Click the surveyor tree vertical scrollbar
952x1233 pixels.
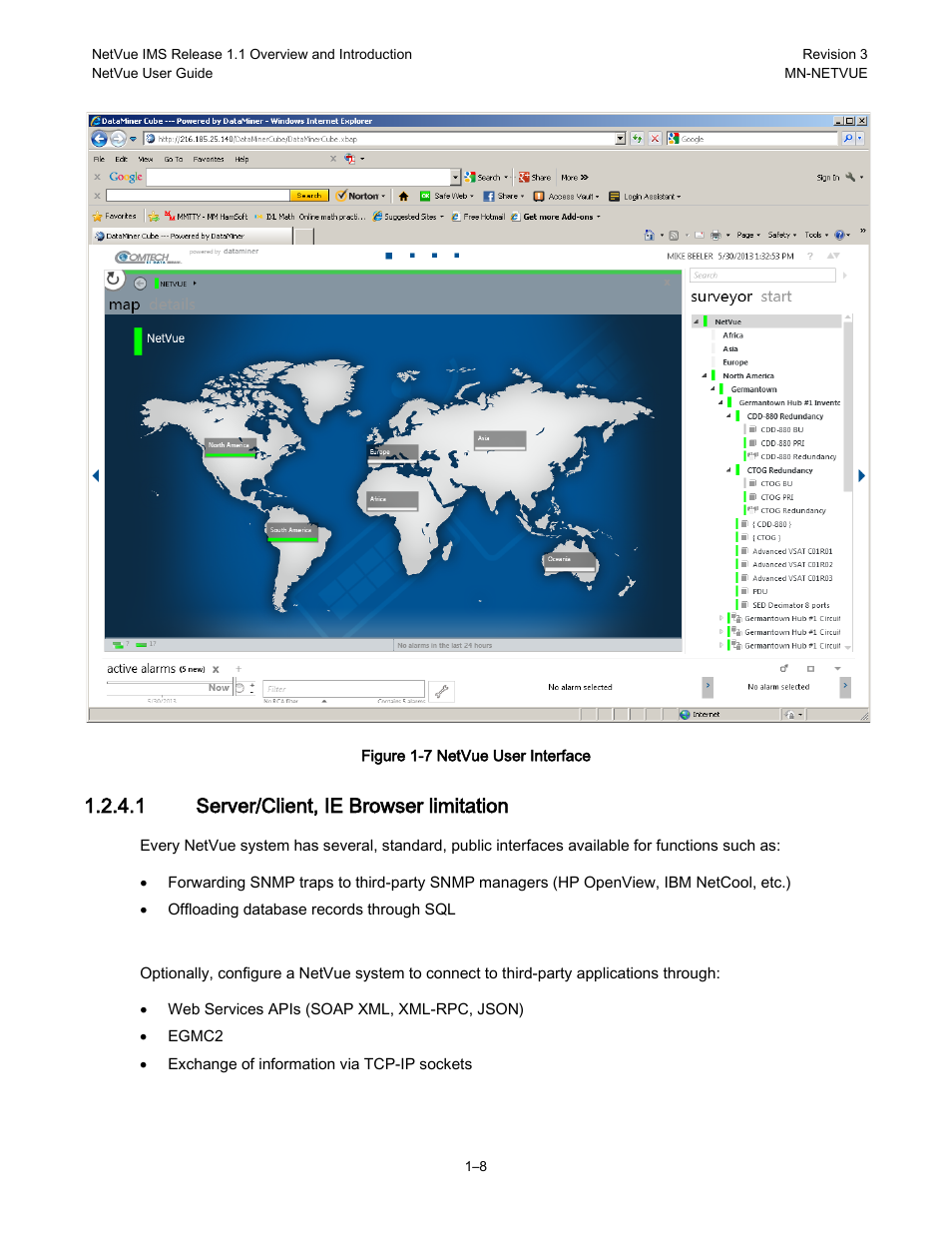[x=848, y=405]
